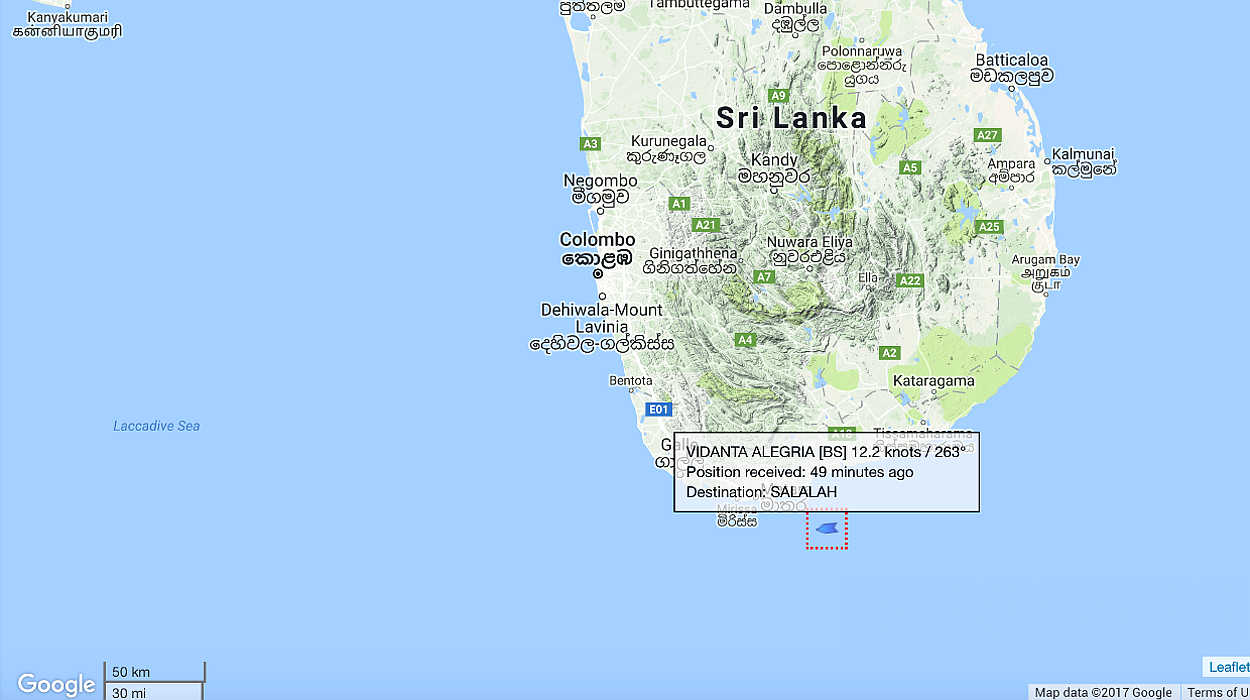Click the Map data ©2017 Google attribution
1250x700 pixels.
point(1103,692)
